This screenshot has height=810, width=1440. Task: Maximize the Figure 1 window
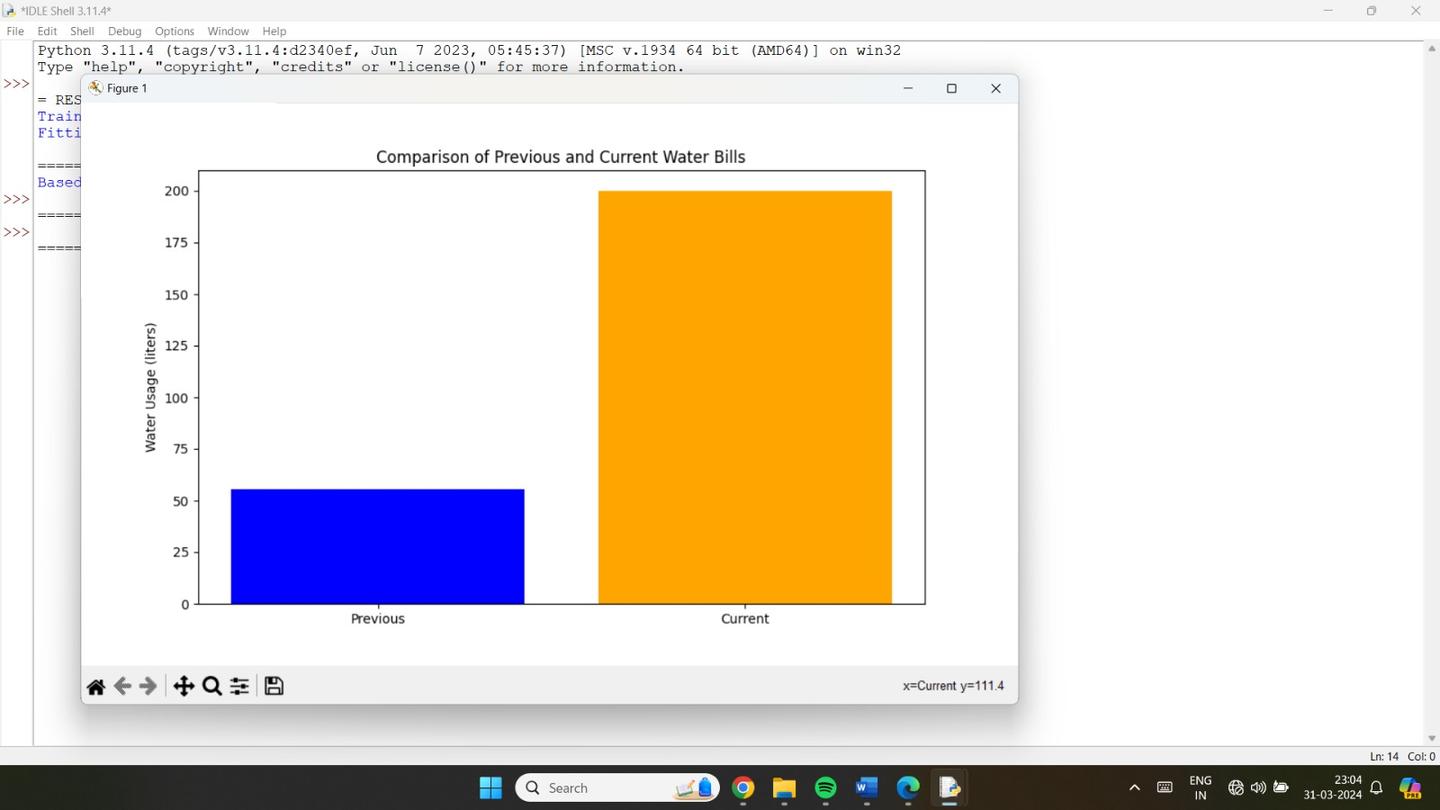point(952,88)
